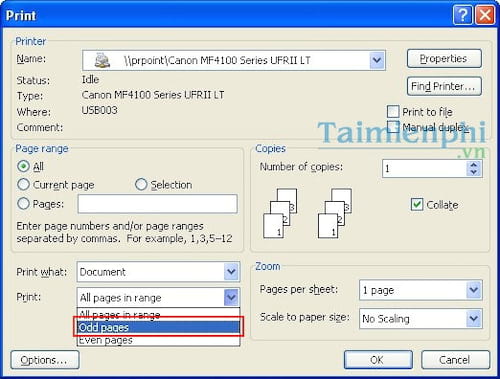Click the Find Printer button
The height and width of the screenshot is (379, 500).
pos(444,86)
